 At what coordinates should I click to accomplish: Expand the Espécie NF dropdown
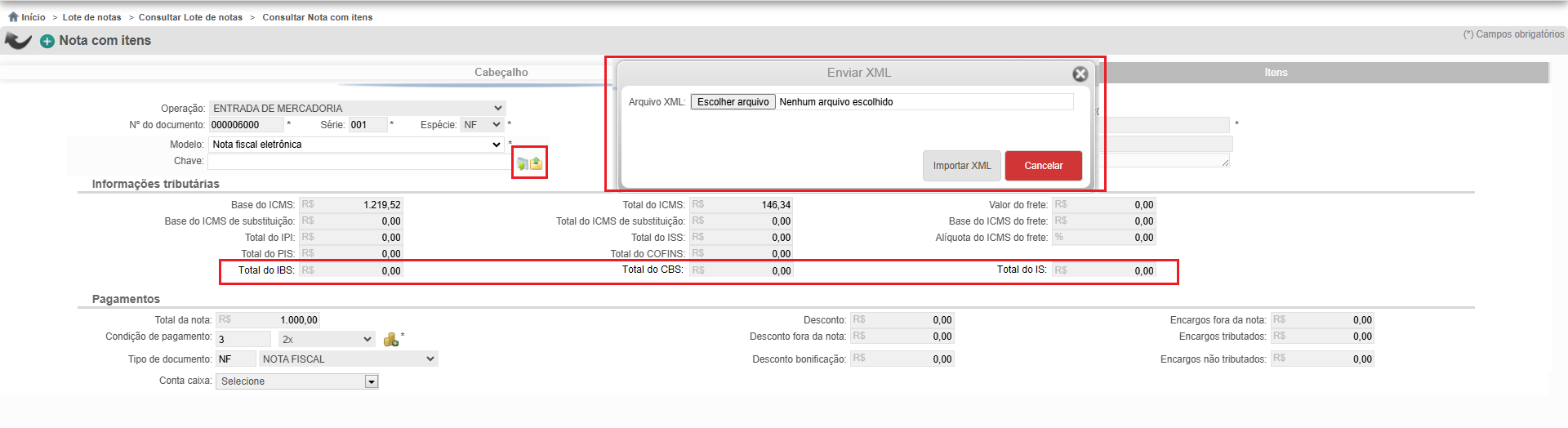[481, 125]
